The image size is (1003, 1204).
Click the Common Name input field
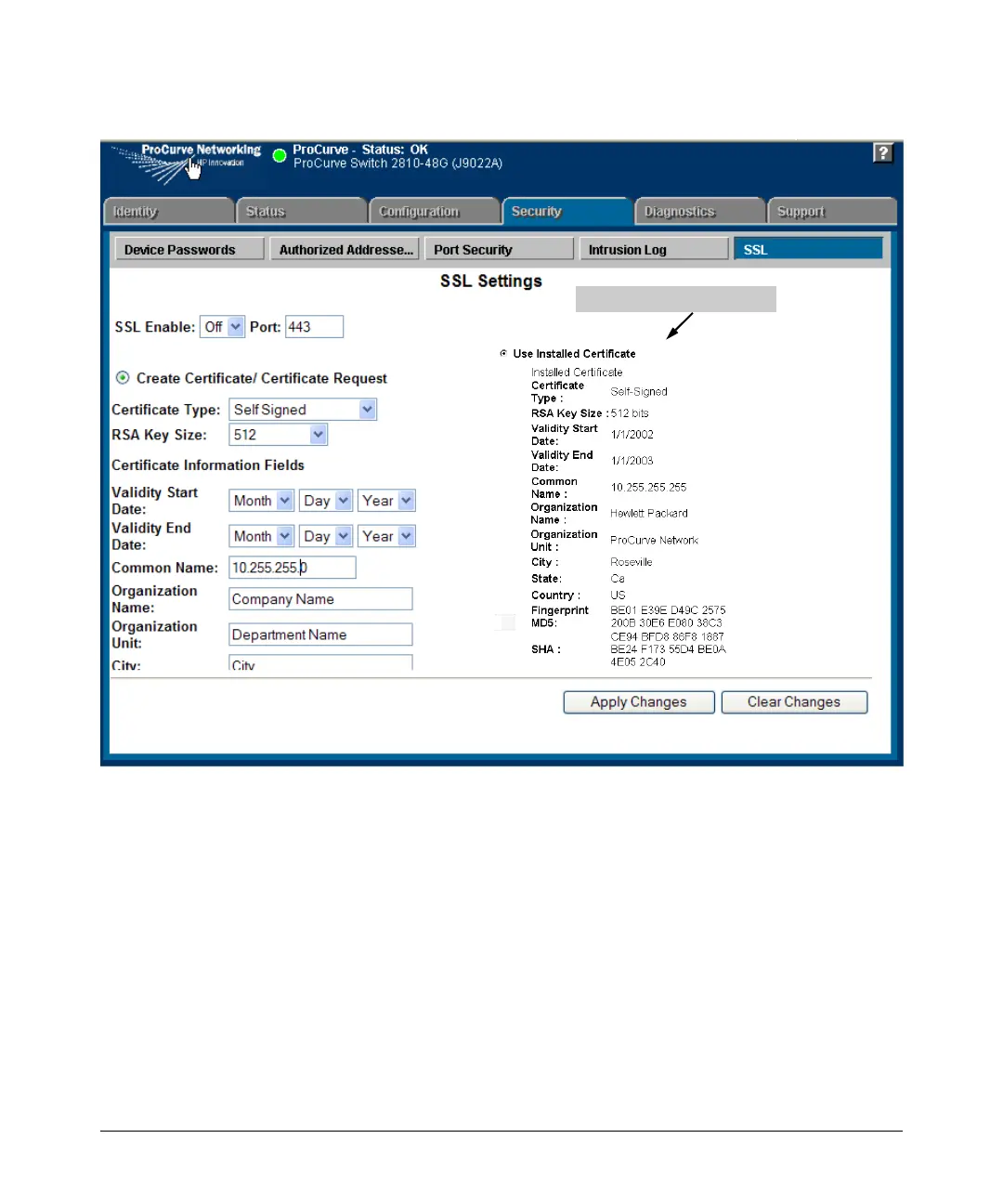pos(293,568)
